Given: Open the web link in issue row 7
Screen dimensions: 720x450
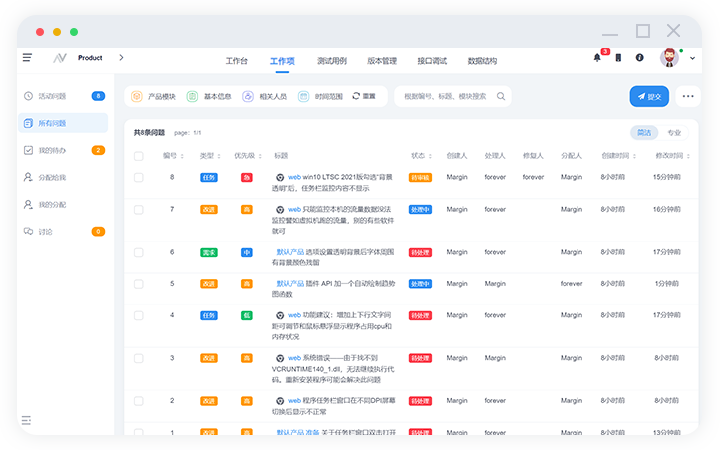Looking at the screenshot, I should coord(295,209).
